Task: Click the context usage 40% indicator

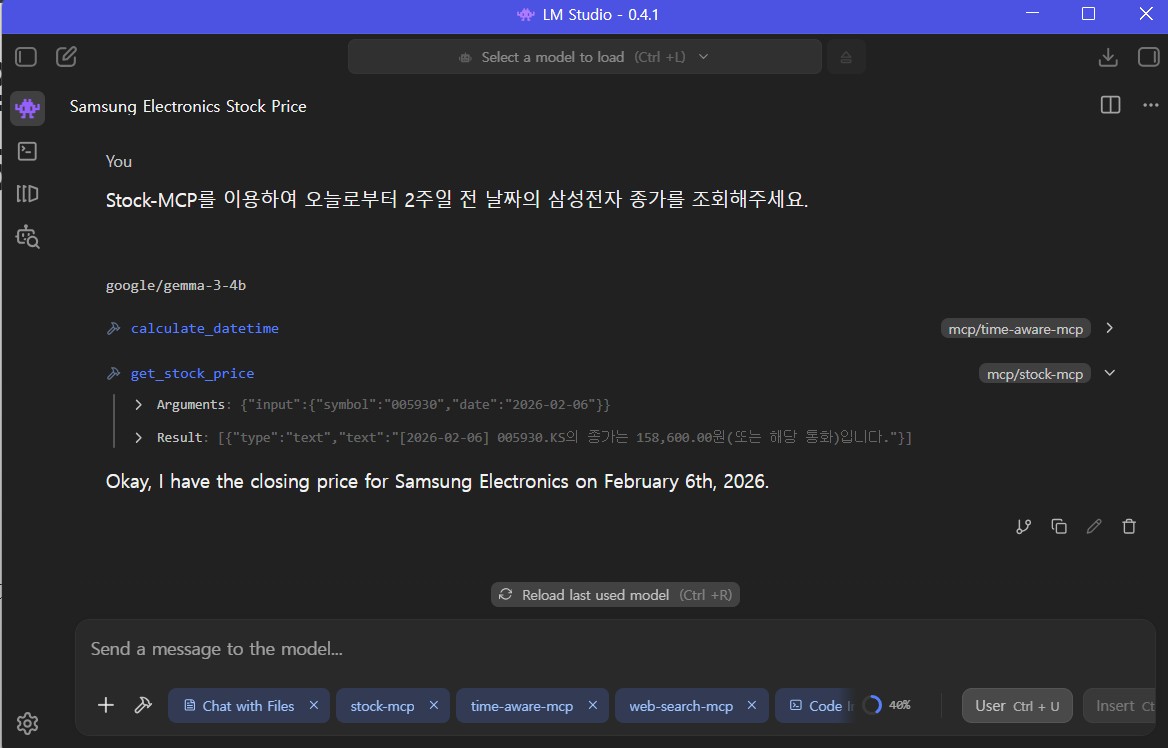Action: click(x=886, y=705)
